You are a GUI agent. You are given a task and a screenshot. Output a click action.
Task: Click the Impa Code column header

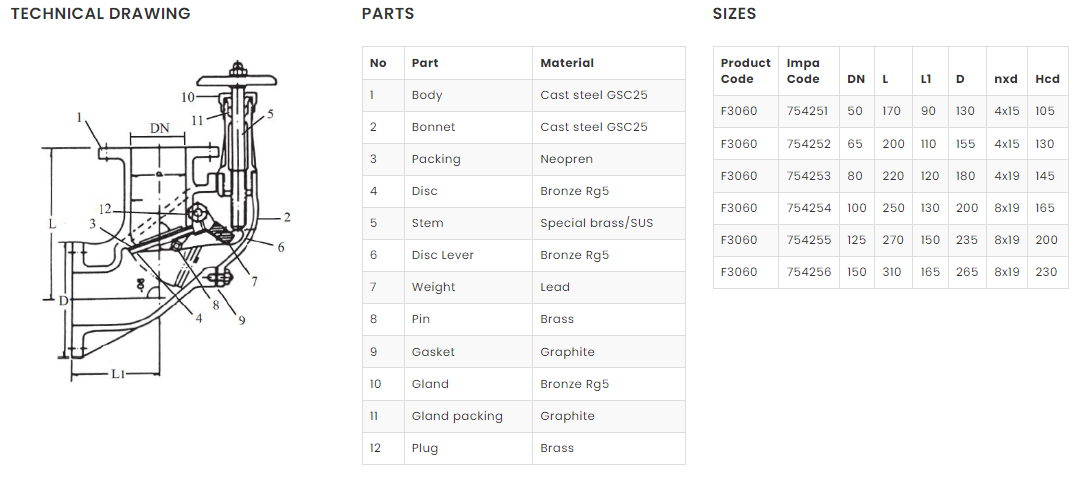click(803, 71)
